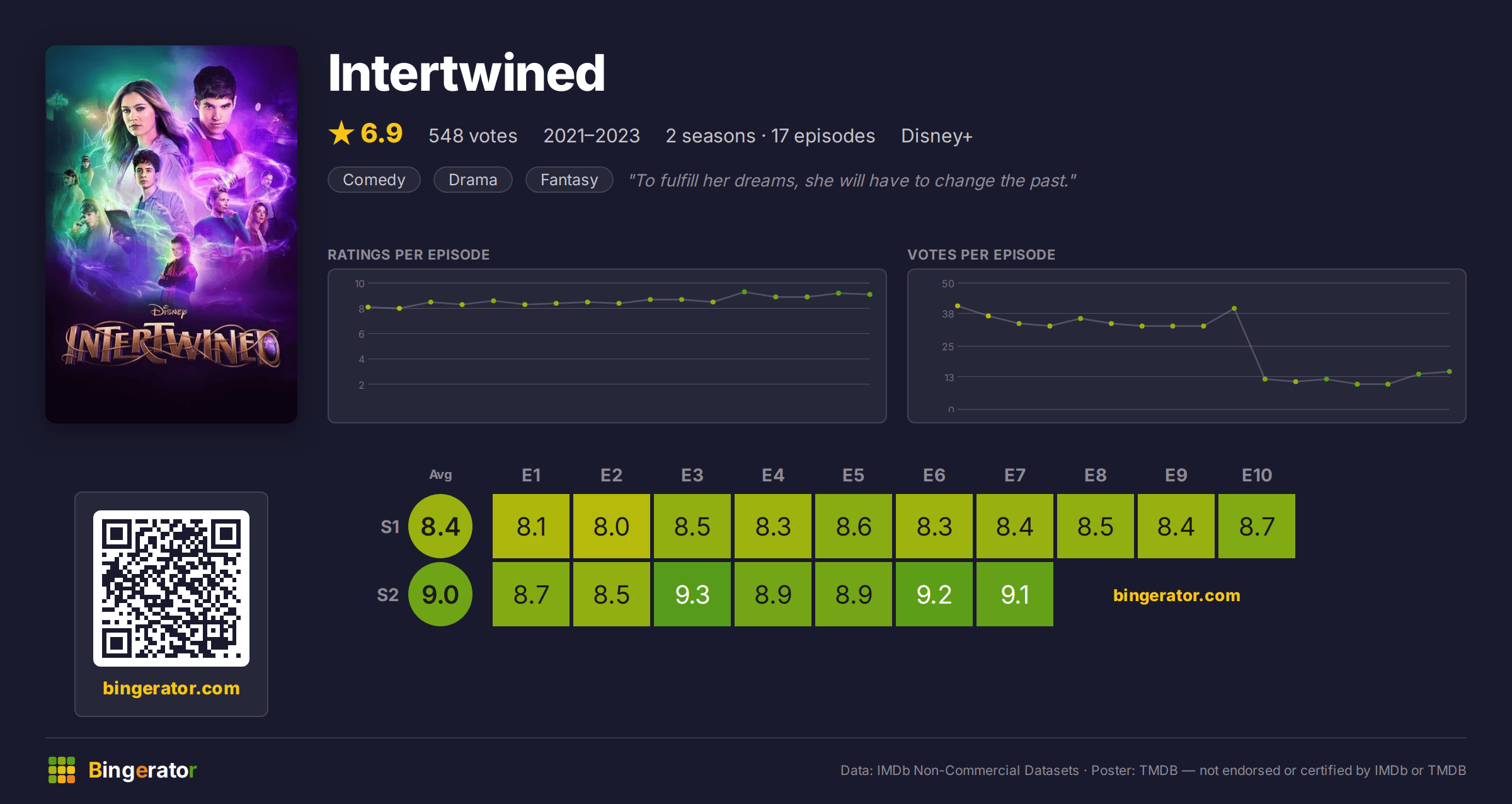Click the QR code image

click(171, 589)
